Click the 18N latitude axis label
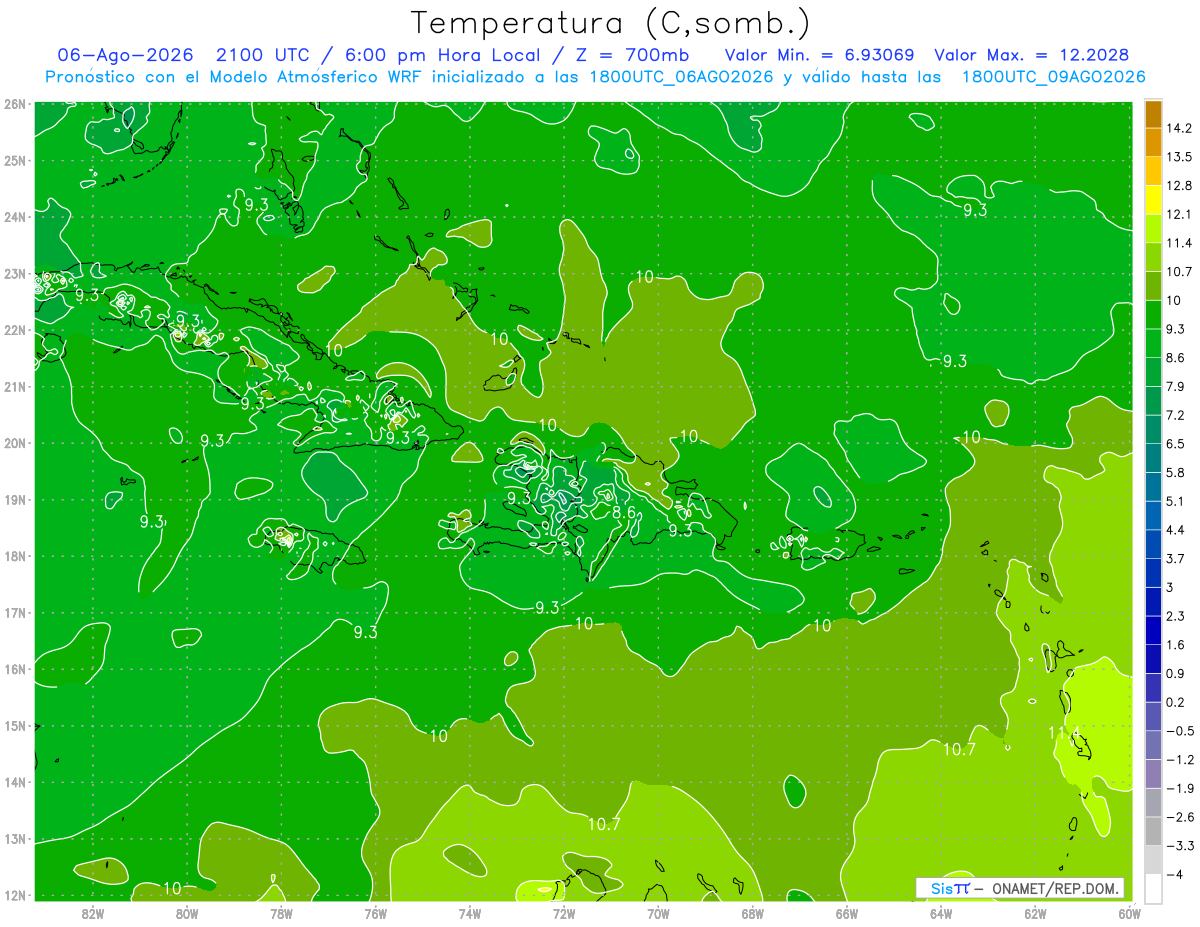The height and width of the screenshot is (927, 1200). pos(14,556)
